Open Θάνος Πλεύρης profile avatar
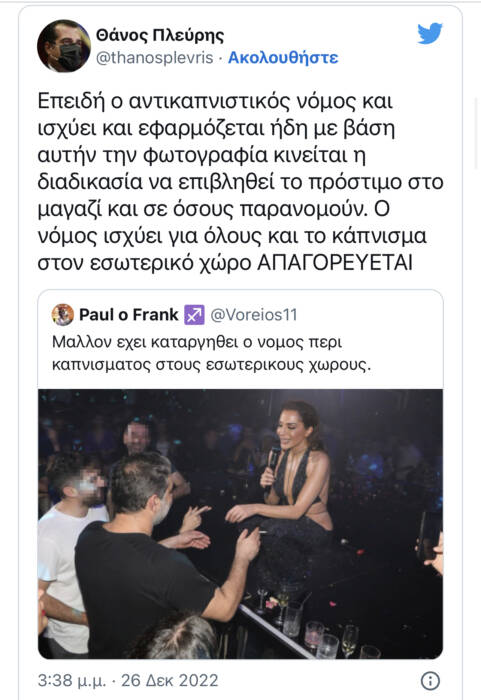 point(64,46)
